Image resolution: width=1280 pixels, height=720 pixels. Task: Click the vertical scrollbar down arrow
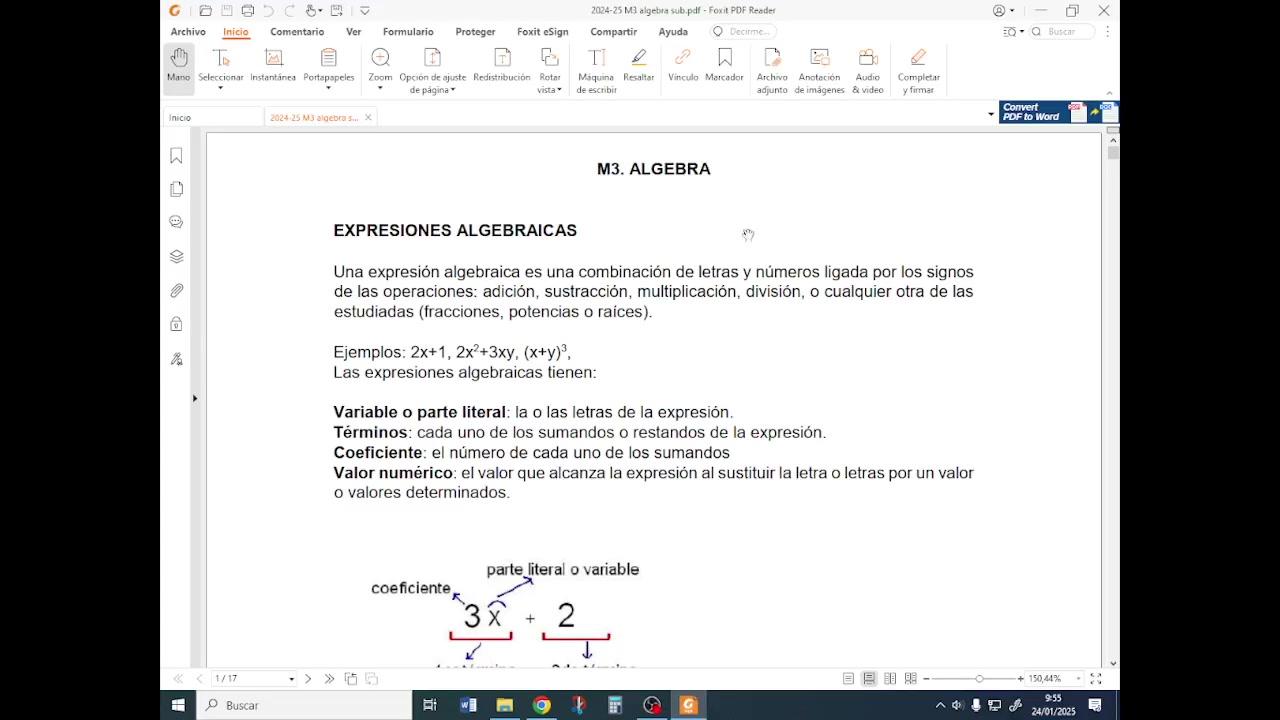(1113, 662)
